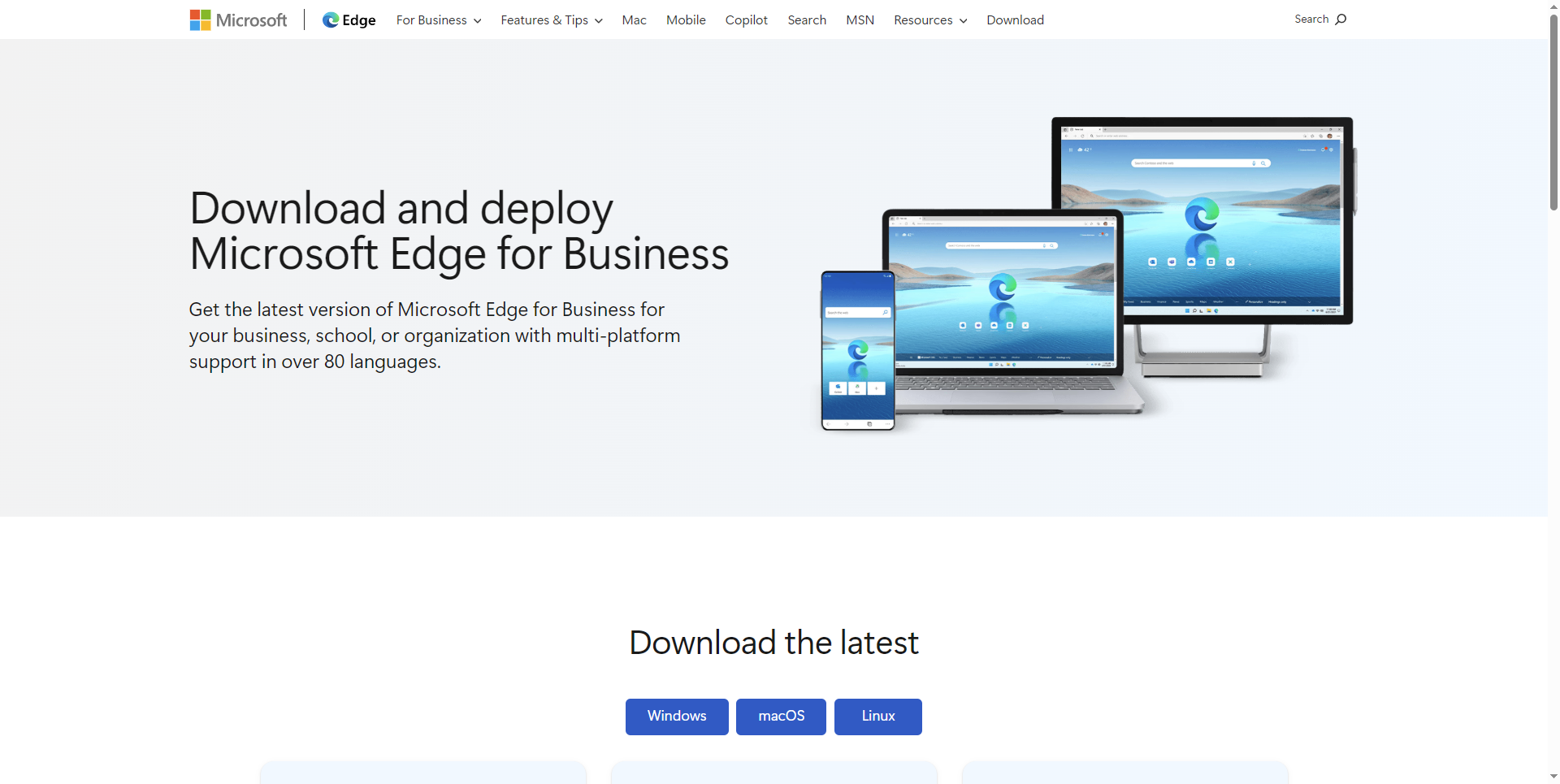Open the Download nav item
This screenshot has width=1560, height=784.
coord(1015,19)
